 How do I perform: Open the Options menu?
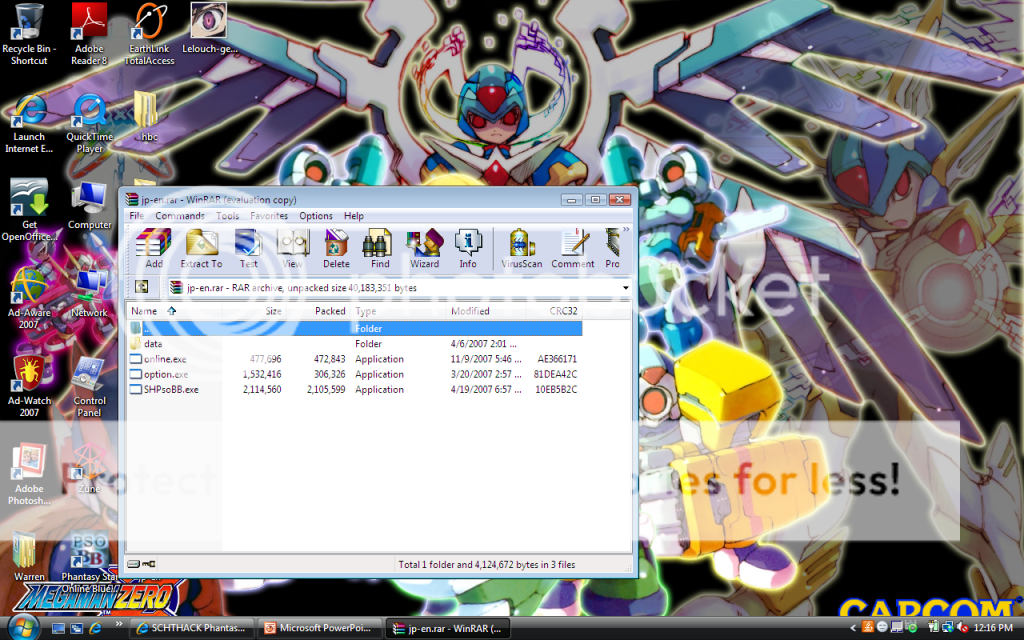(x=316, y=216)
